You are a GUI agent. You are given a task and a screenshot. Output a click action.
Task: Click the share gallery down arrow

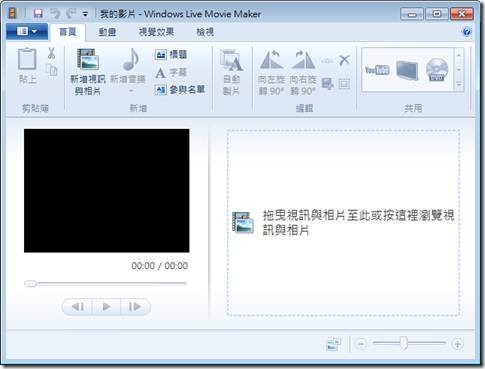tap(459, 70)
